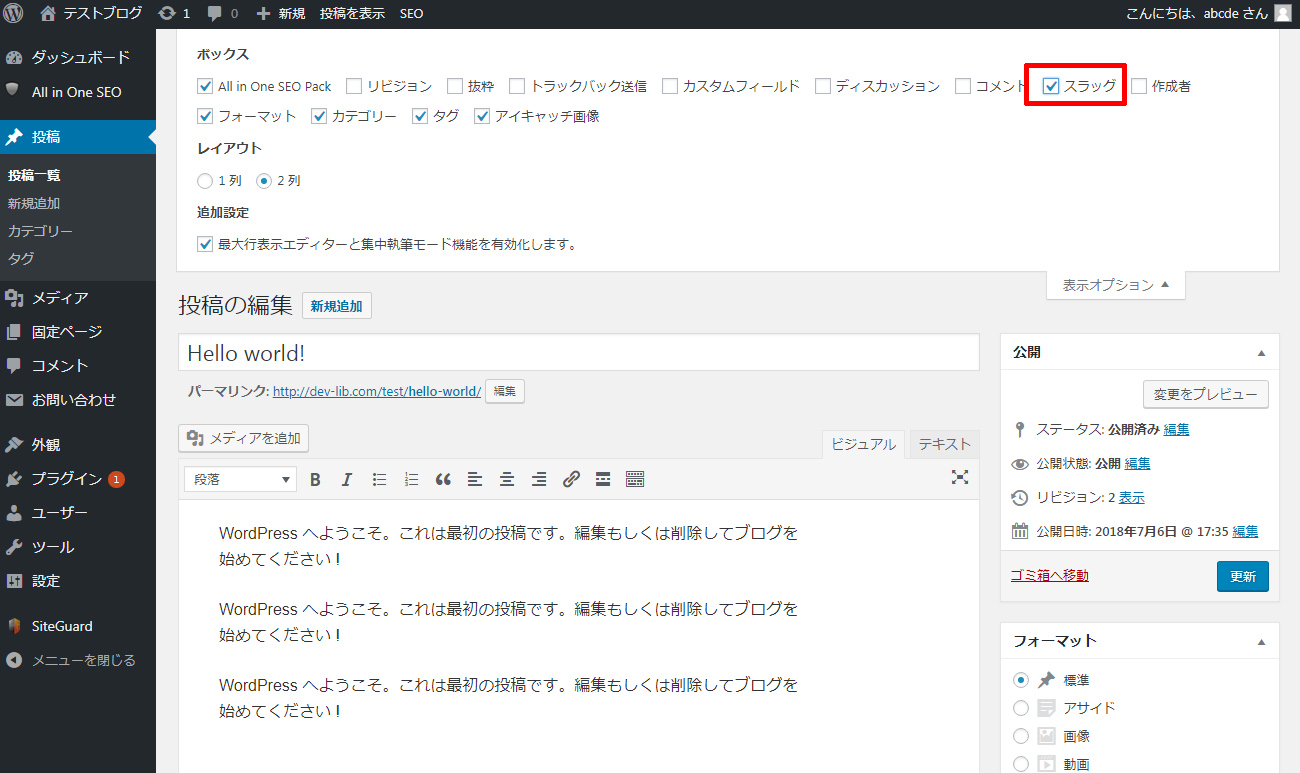The width and height of the screenshot is (1300, 773).
Task: Toggle distraction-free fullscreen editor icon
Action: click(x=960, y=477)
